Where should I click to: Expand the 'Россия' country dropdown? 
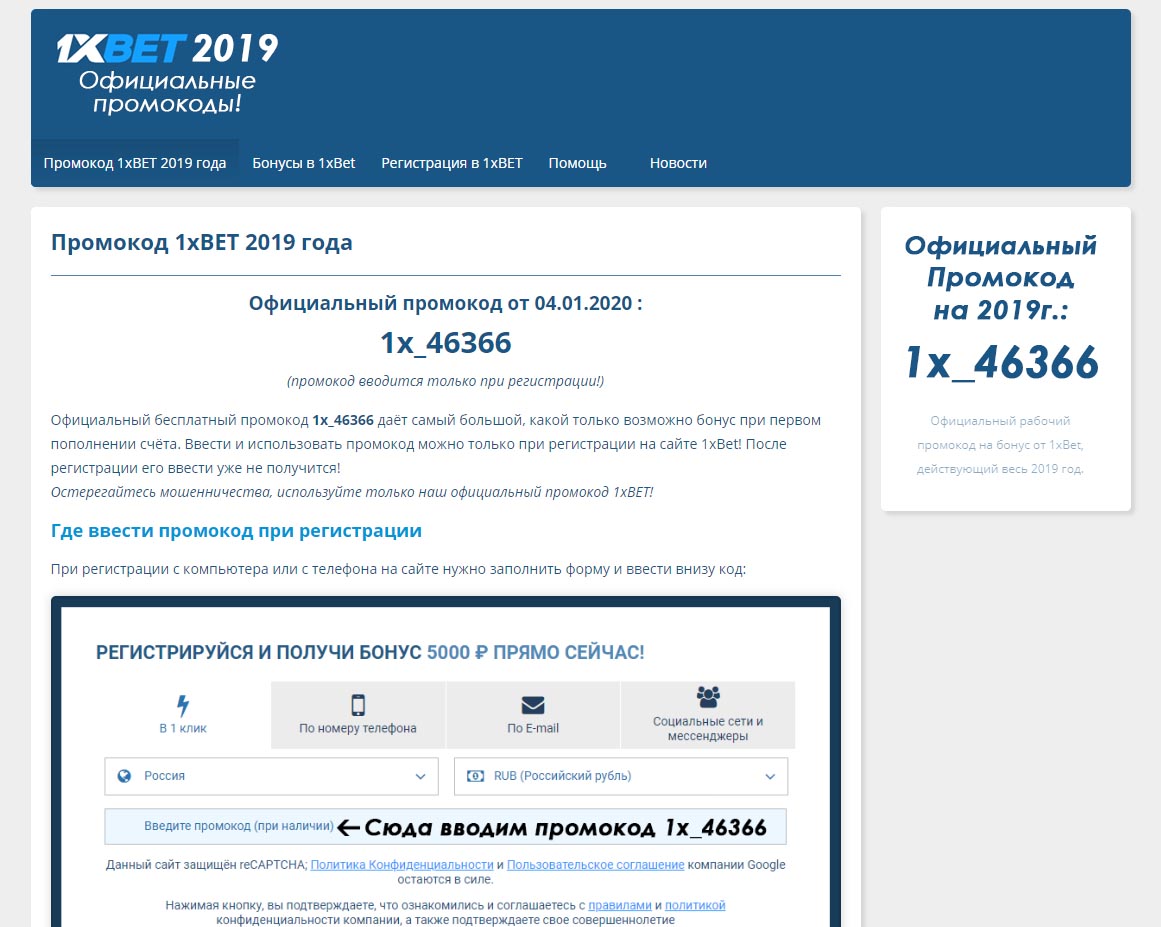click(x=272, y=776)
